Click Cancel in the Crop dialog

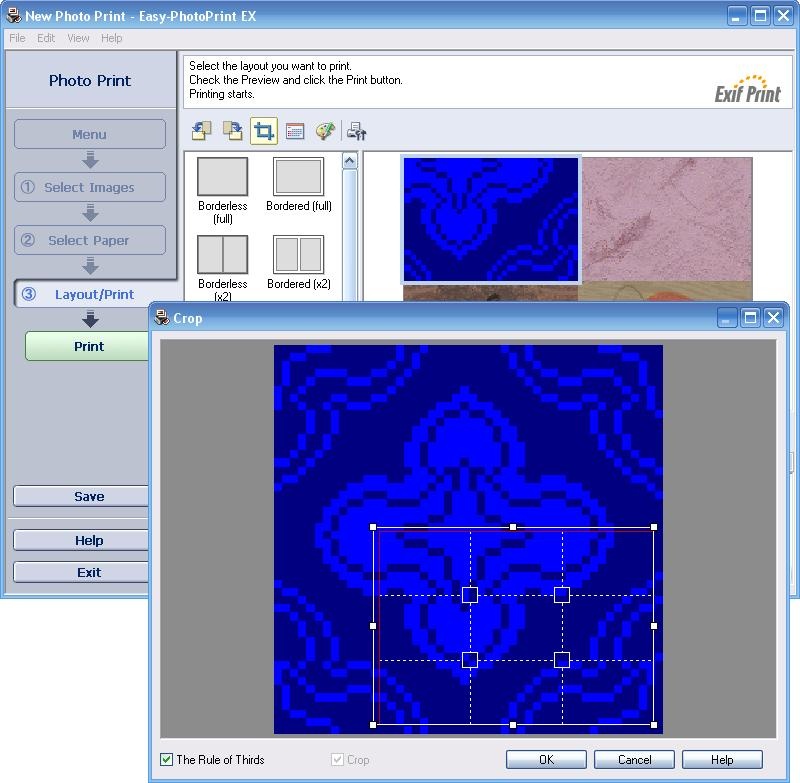coord(634,760)
